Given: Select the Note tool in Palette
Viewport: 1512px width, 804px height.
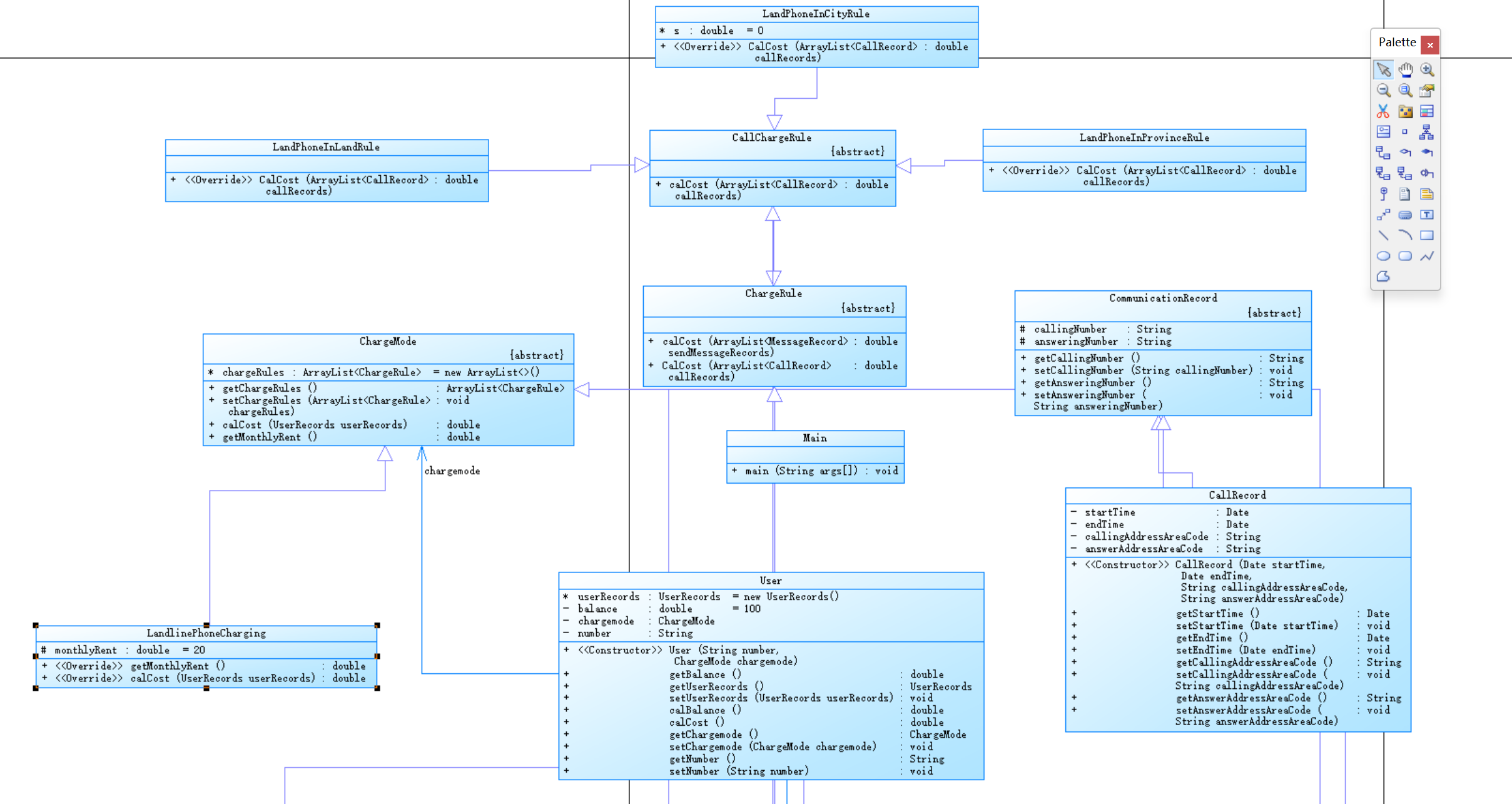Looking at the screenshot, I should (x=1426, y=194).
